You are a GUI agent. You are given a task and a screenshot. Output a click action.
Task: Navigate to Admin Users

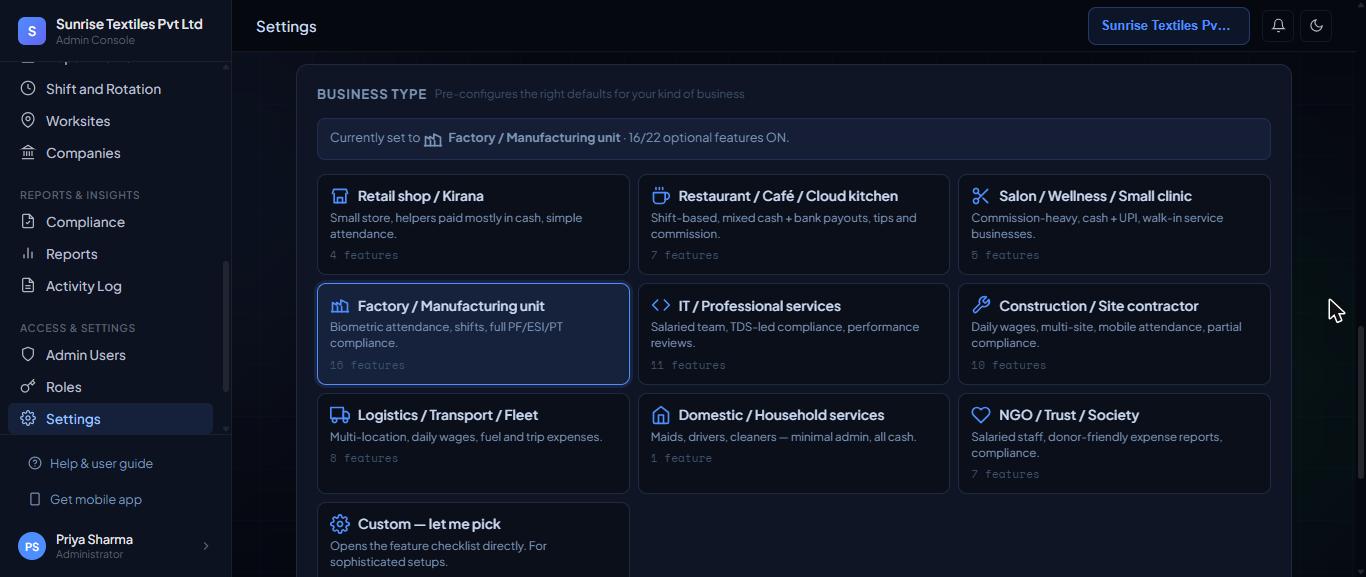tap(110, 355)
